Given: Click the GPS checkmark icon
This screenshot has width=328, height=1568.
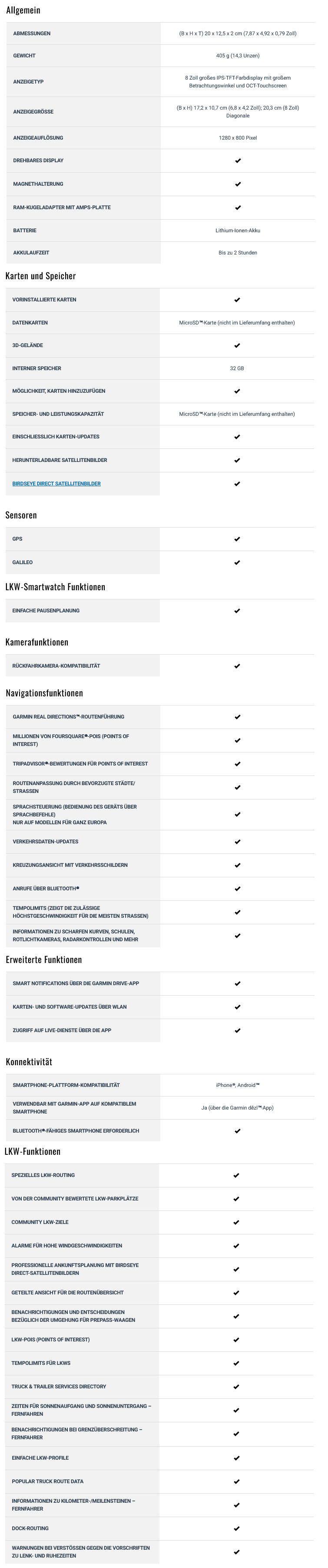Looking at the screenshot, I should (x=237, y=539).
